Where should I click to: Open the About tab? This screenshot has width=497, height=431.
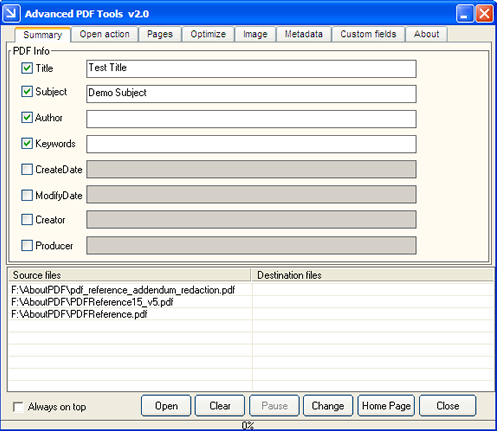(426, 34)
